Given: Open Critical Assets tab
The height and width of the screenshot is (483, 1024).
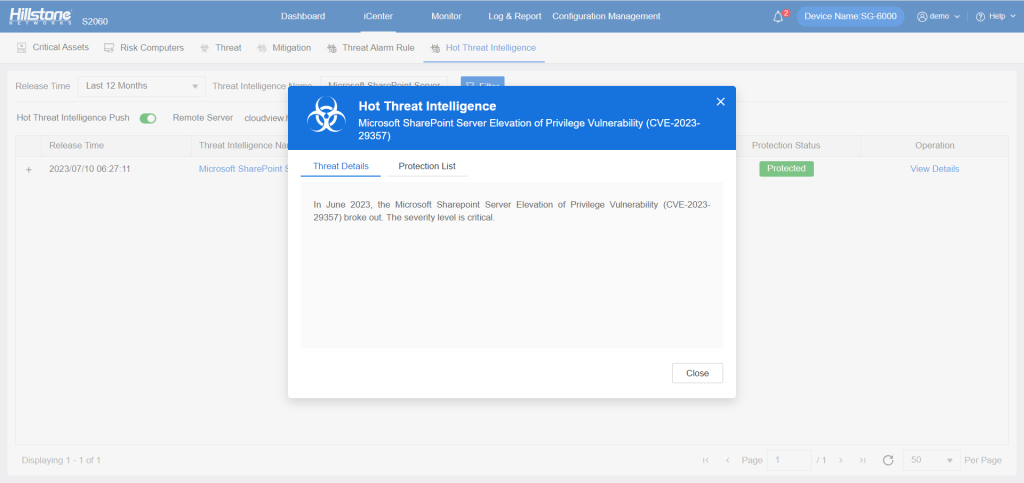Looking at the screenshot, I should 52,48.
